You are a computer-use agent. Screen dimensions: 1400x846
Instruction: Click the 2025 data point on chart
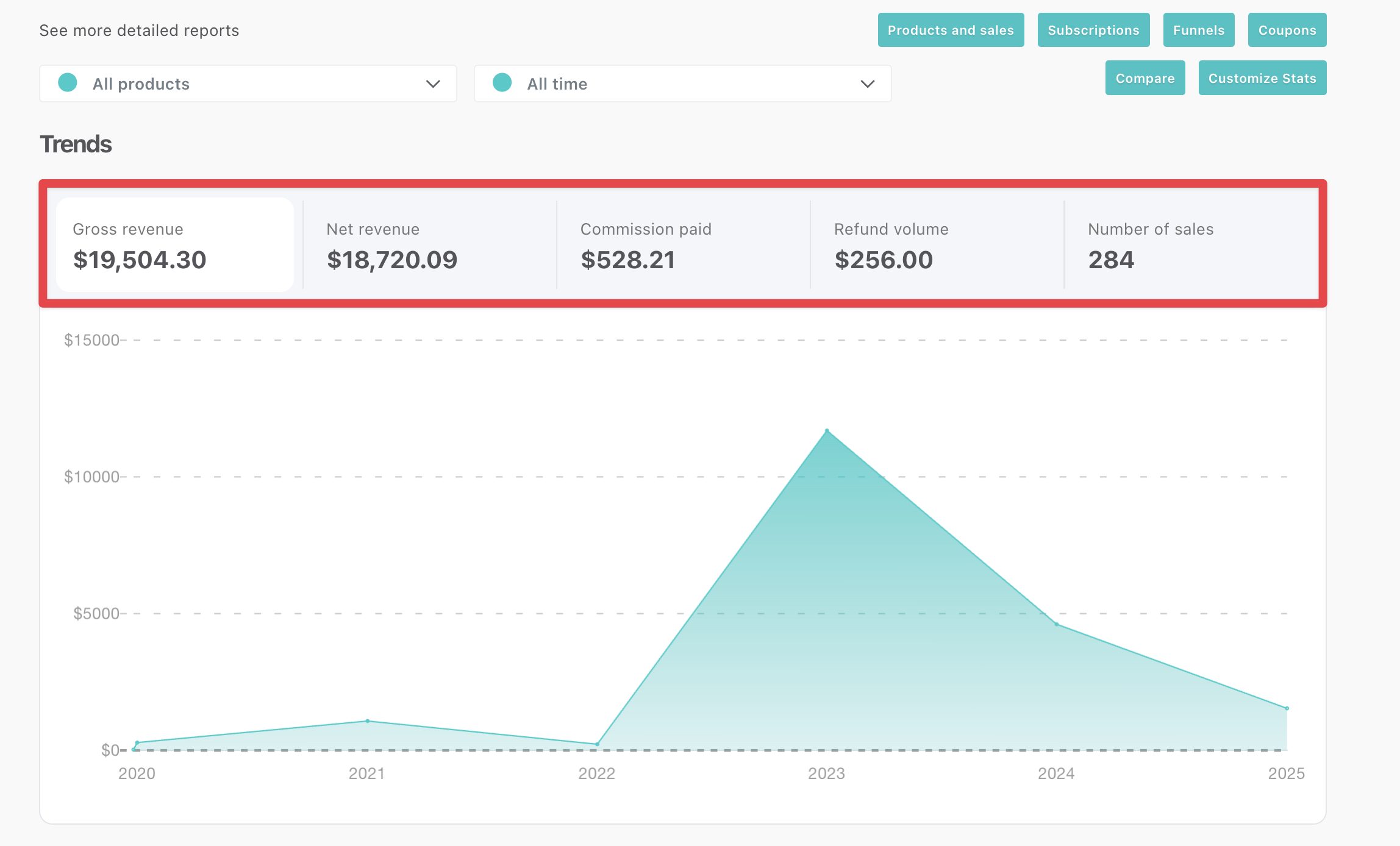(x=1287, y=708)
